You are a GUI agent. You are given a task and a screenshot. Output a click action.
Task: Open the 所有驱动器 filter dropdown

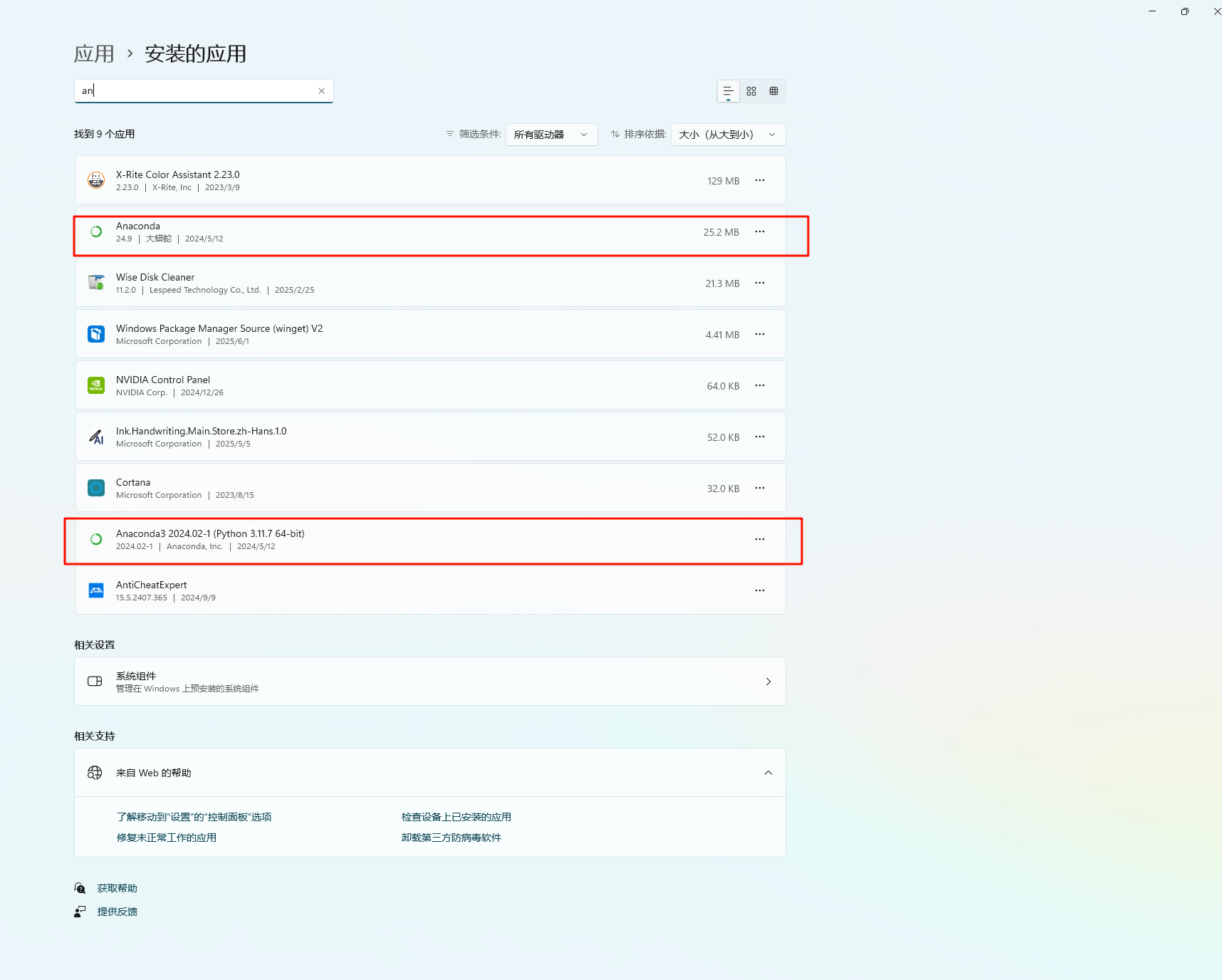[x=551, y=135]
